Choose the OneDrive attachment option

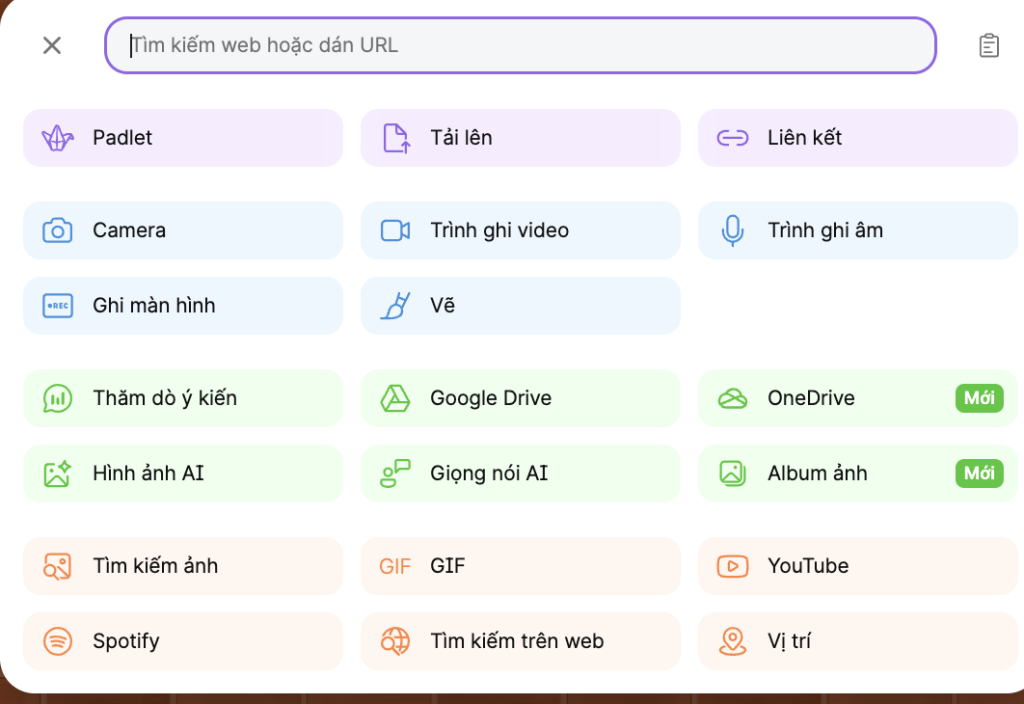(857, 399)
